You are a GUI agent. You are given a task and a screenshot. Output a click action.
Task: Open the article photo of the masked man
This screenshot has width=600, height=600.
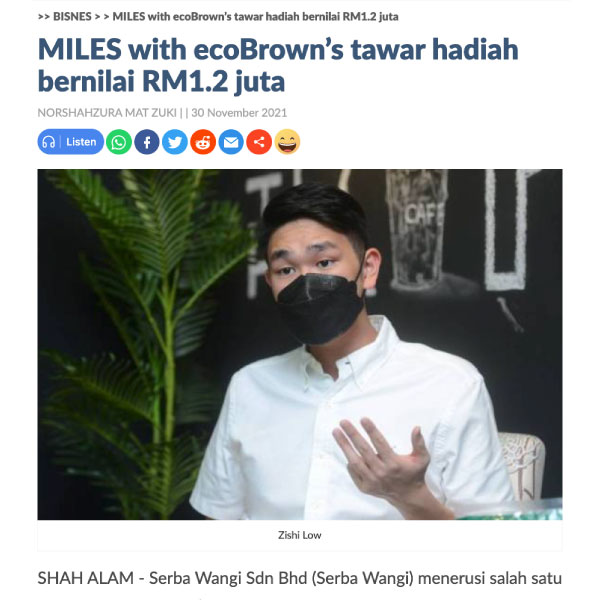click(x=300, y=344)
